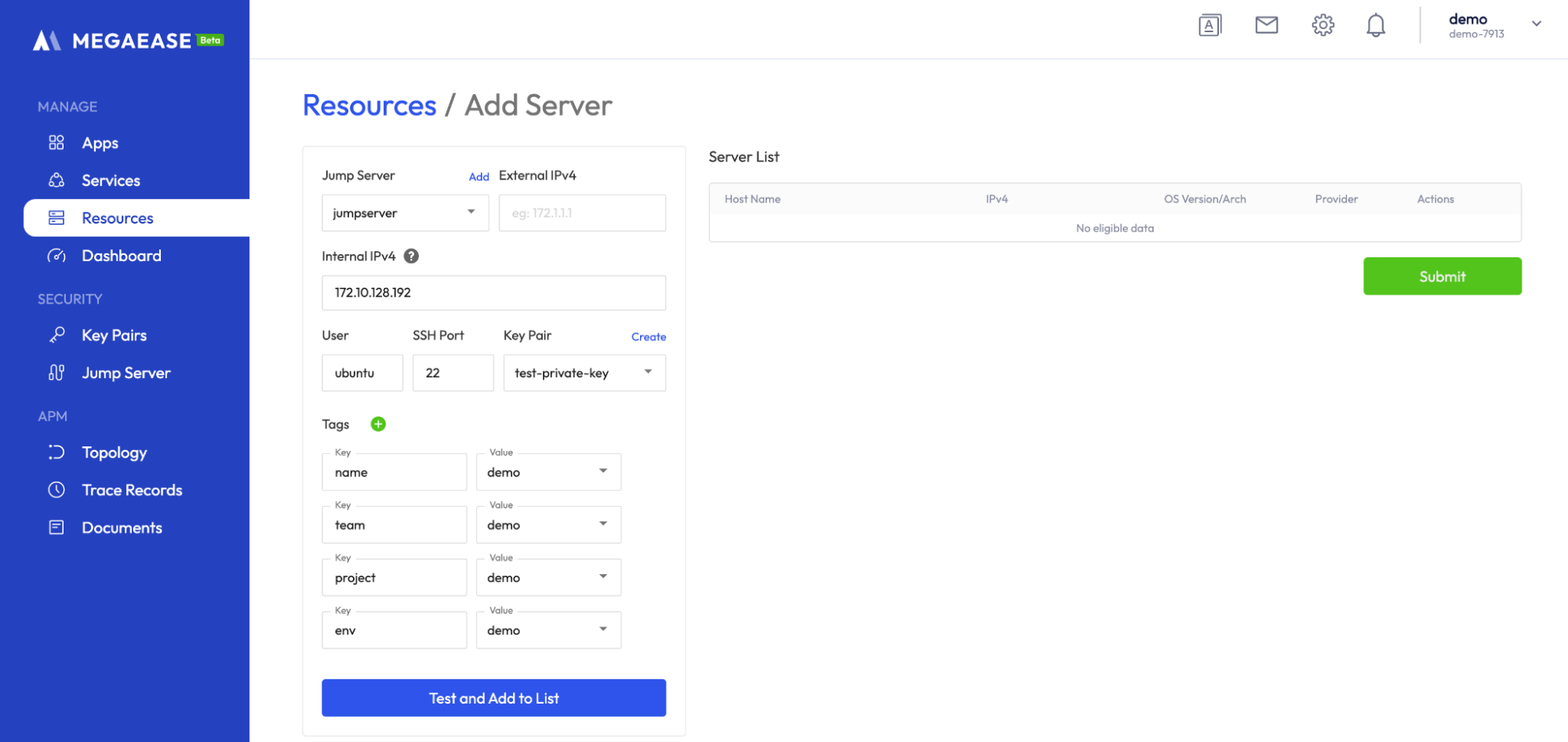Switch to the Resources tab in sidebar

(117, 217)
